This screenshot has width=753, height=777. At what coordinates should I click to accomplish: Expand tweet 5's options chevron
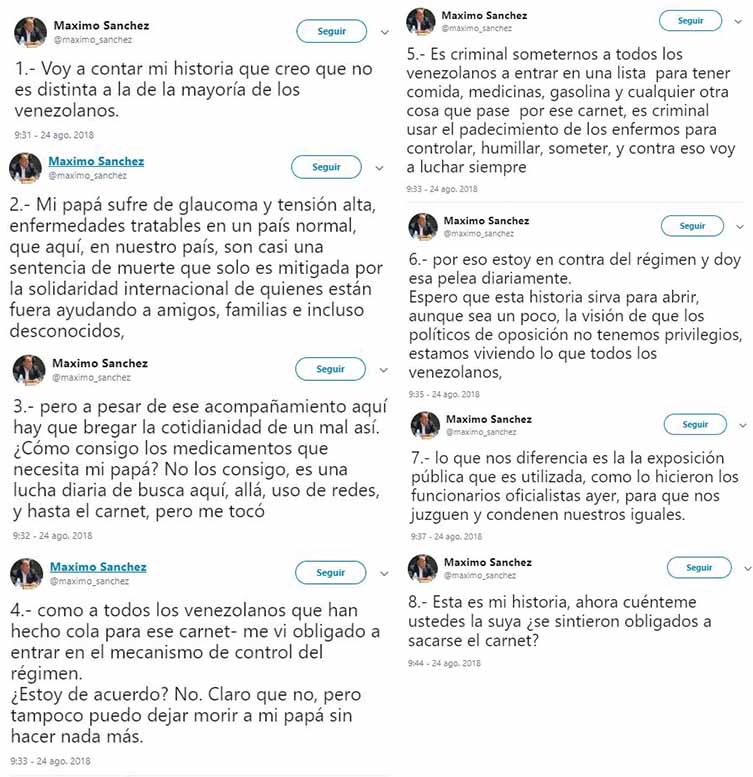coord(746,21)
